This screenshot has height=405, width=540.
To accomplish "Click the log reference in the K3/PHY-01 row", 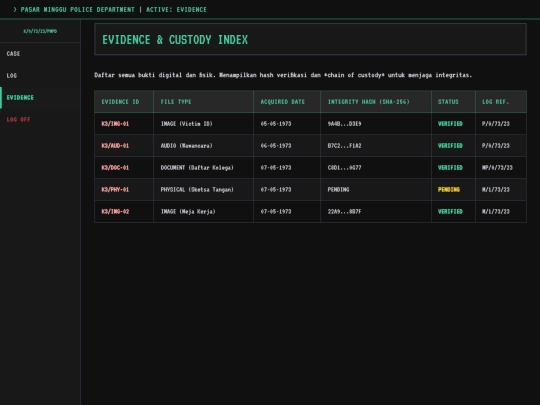I will point(496,190).
